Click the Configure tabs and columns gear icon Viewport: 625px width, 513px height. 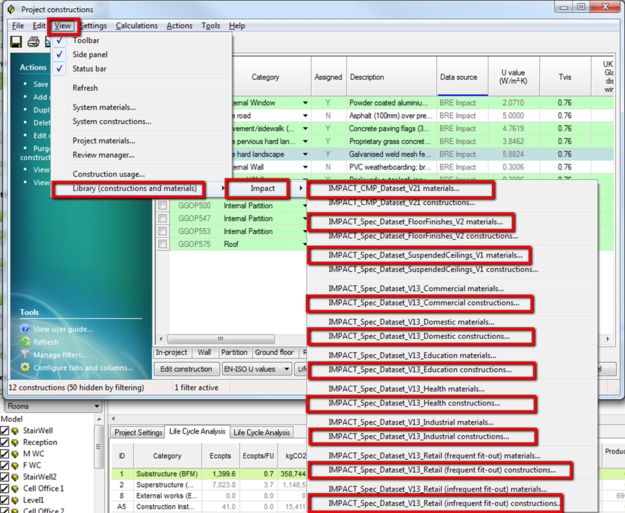point(25,368)
